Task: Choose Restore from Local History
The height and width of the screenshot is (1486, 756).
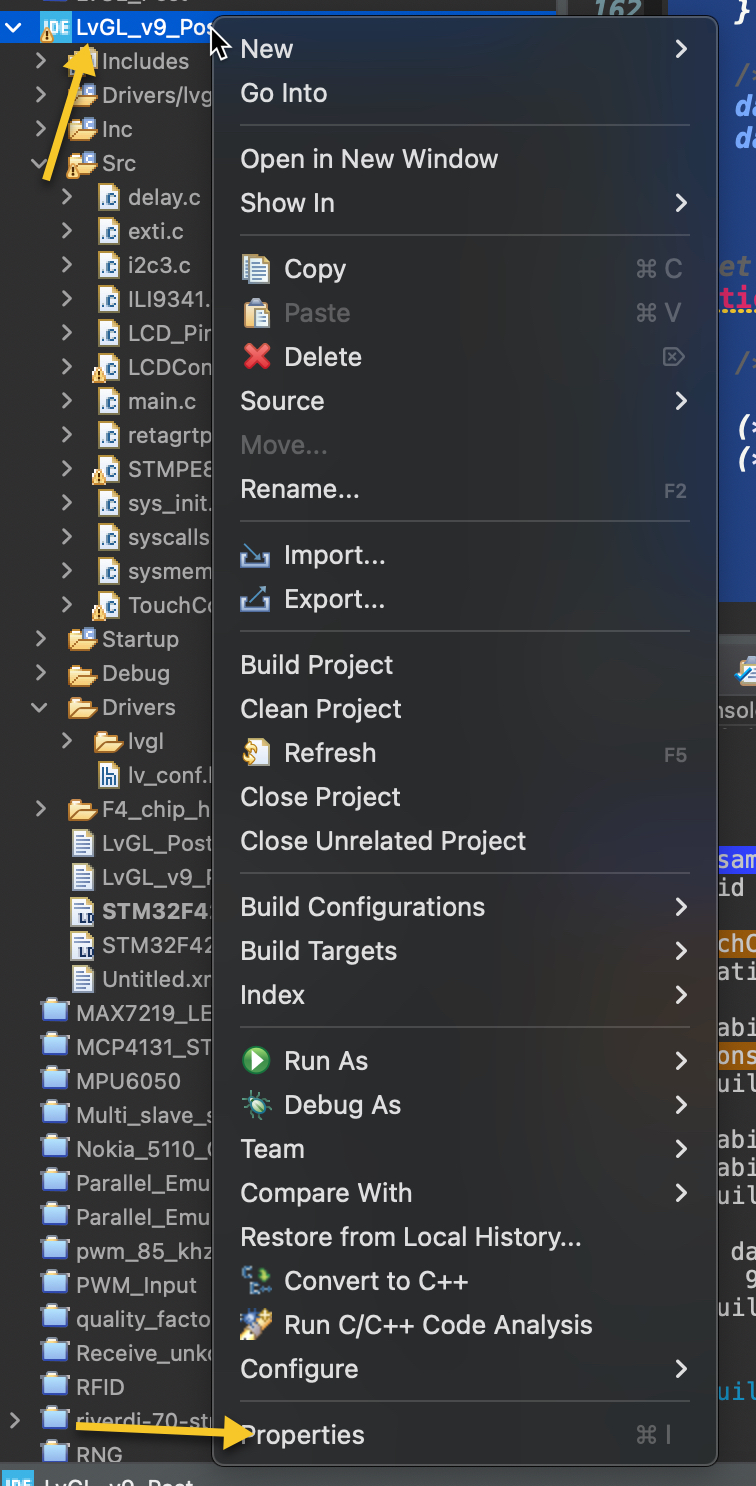Action: 410,1237
